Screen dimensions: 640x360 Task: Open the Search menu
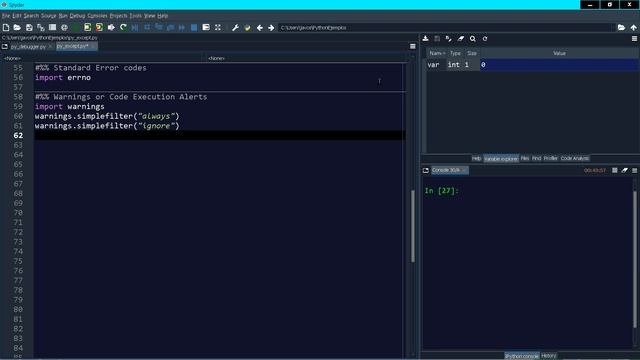(x=31, y=16)
